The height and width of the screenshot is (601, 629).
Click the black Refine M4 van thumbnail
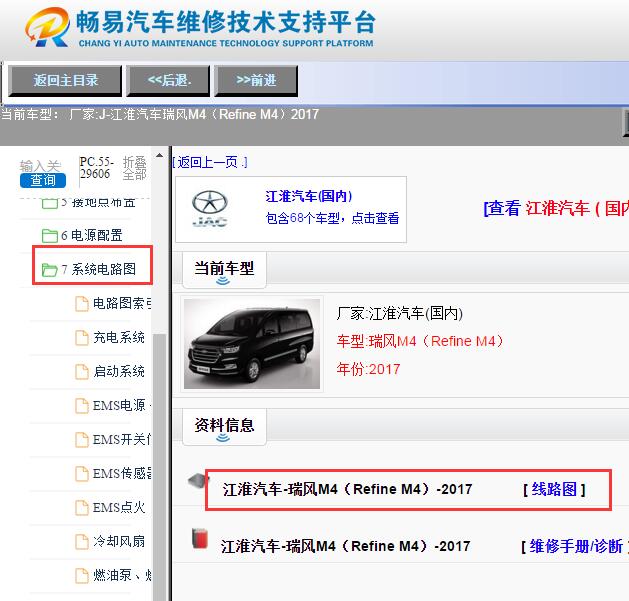coord(252,344)
